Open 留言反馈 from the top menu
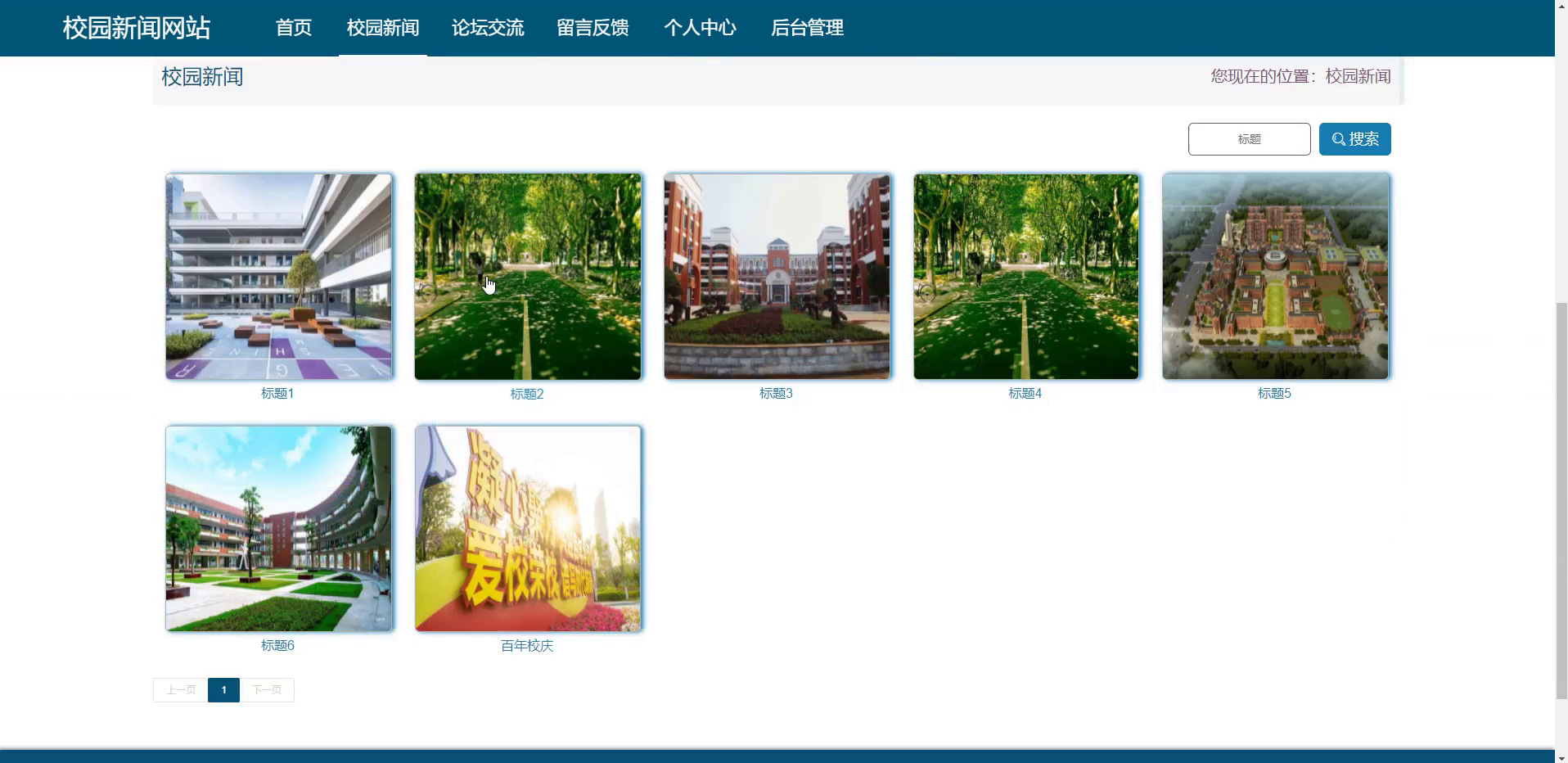This screenshot has height=763, width=1568. click(593, 28)
